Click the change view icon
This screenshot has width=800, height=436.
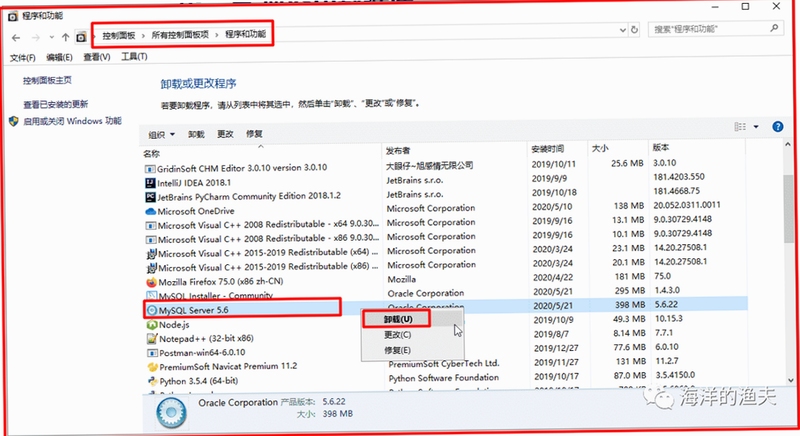pyautogui.click(x=740, y=126)
